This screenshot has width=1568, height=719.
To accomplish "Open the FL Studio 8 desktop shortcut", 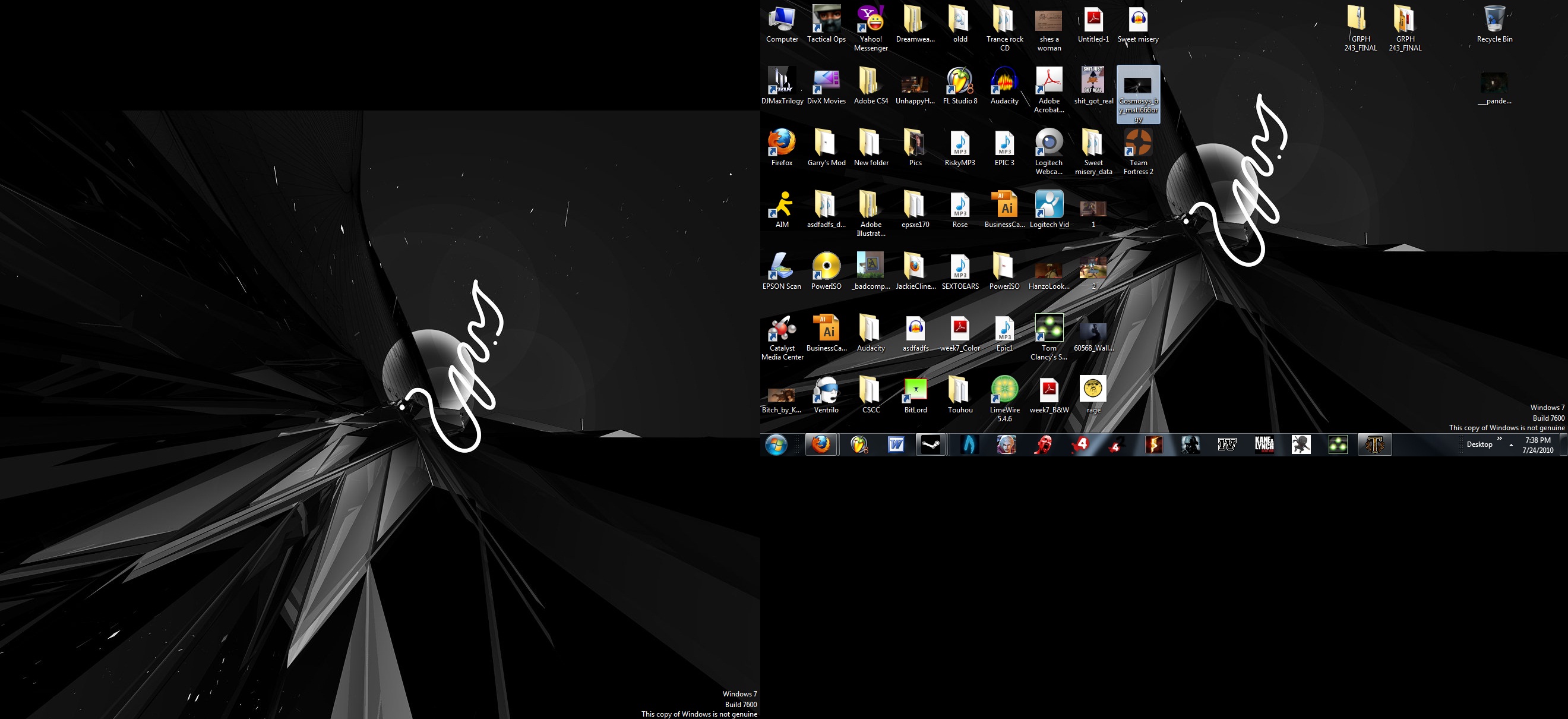I will [960, 81].
